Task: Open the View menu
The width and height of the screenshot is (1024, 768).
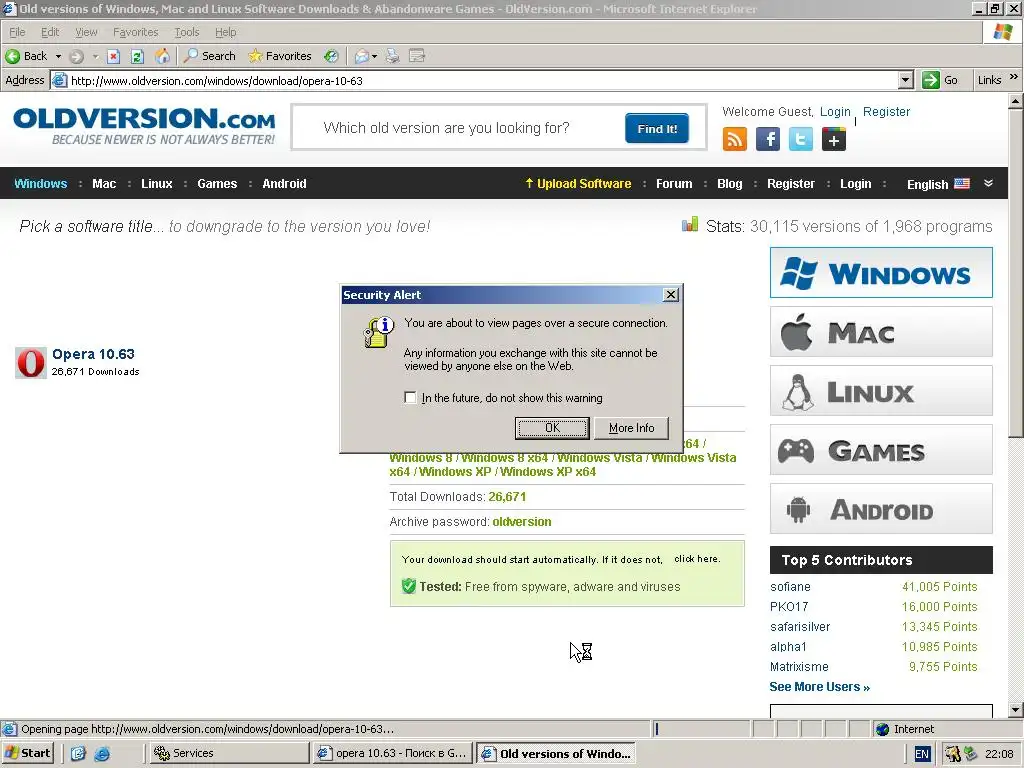Action: point(86,32)
